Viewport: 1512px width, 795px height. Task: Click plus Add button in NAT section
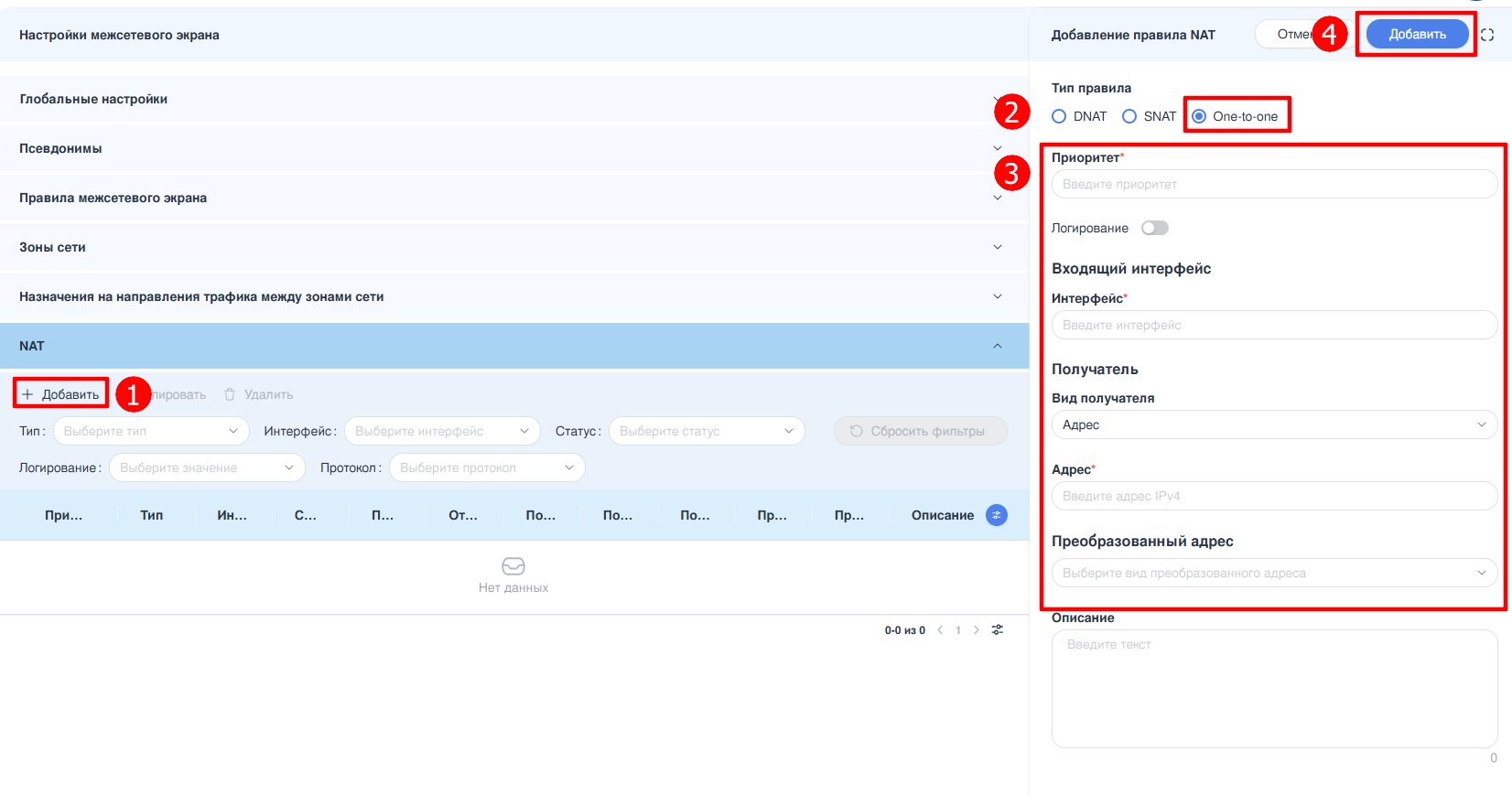(x=60, y=394)
